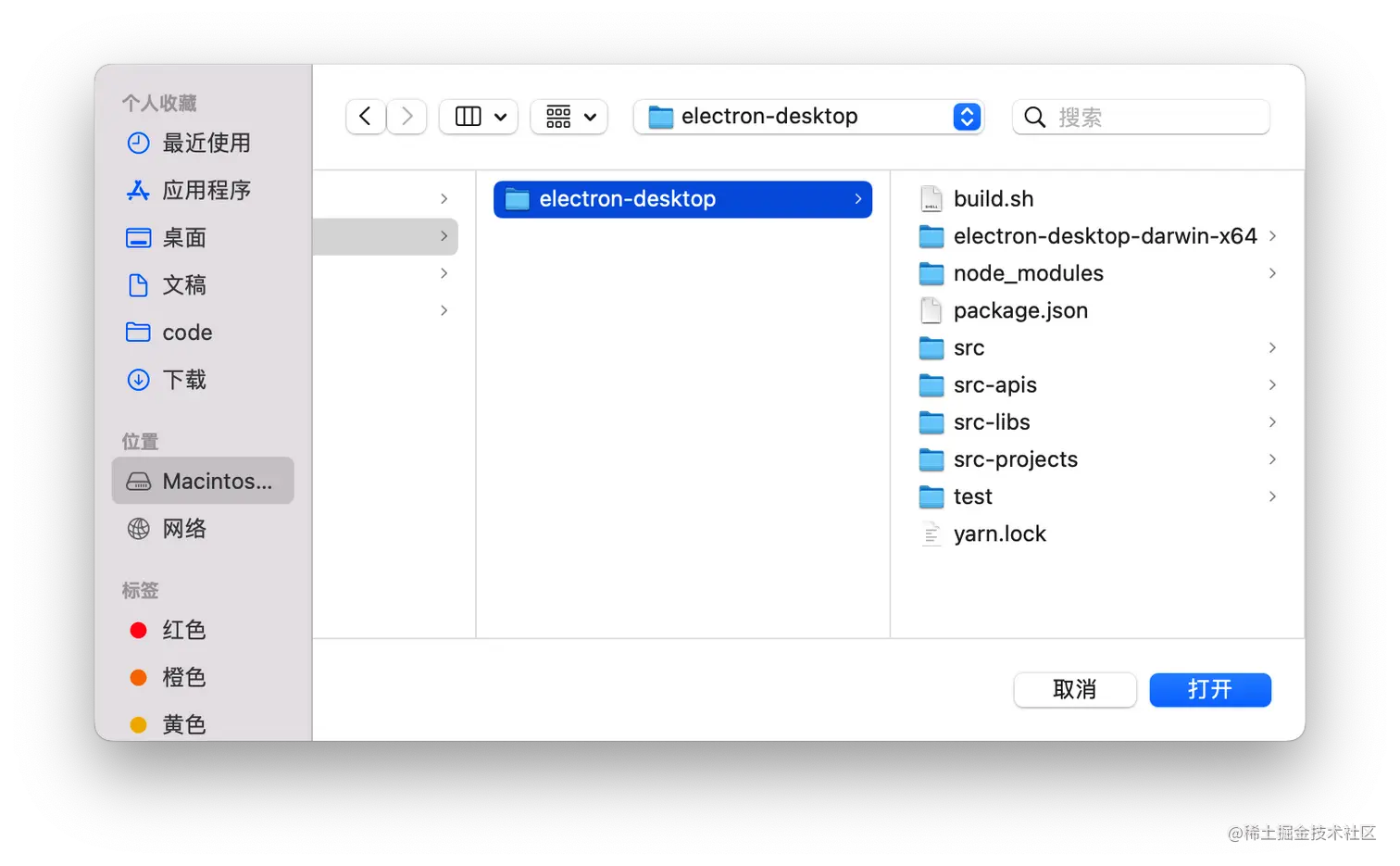Click inside the 搜索 field
Image resolution: width=1400 pixels, height=866 pixels.
click(x=1141, y=117)
